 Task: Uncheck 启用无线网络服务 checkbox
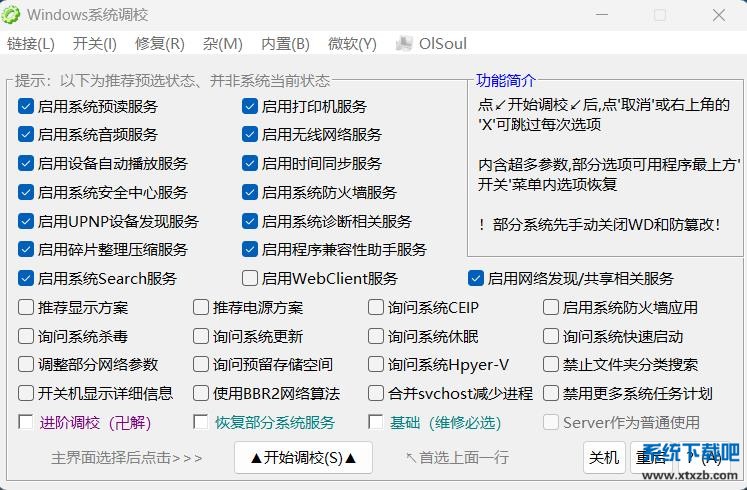point(250,134)
